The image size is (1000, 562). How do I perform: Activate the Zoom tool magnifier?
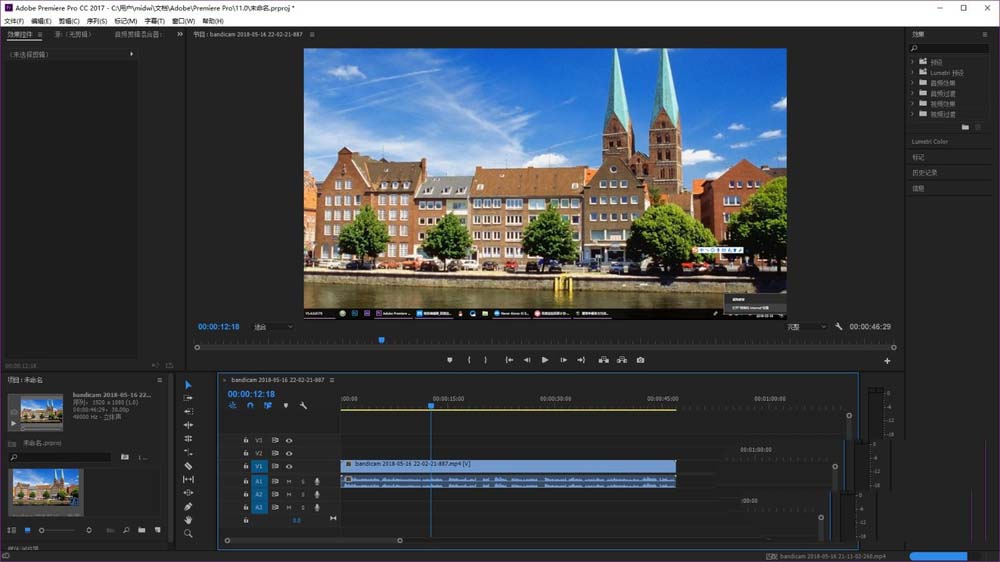point(188,534)
